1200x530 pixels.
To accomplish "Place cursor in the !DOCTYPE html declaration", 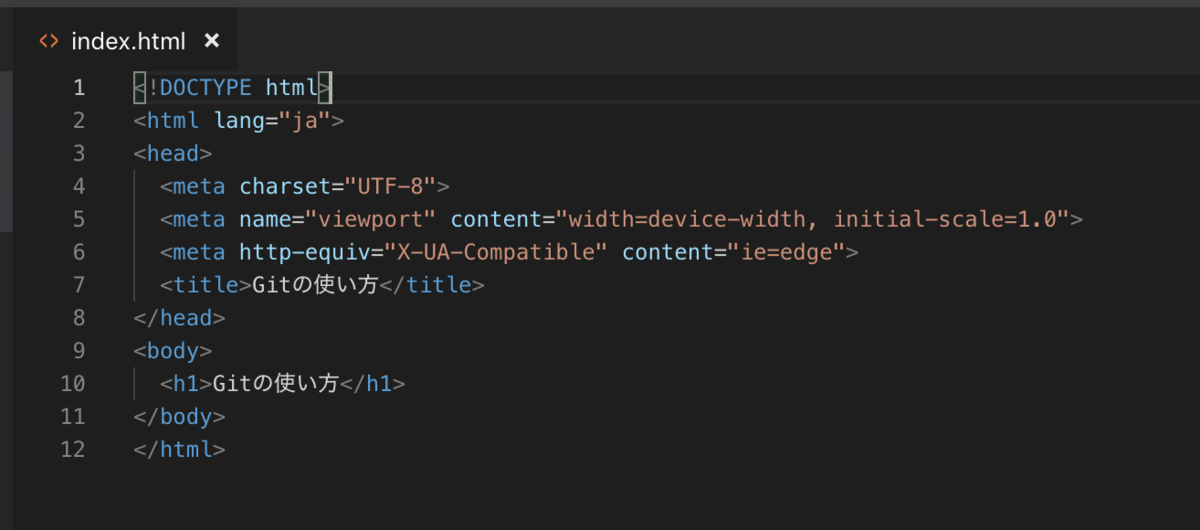I will point(232,88).
